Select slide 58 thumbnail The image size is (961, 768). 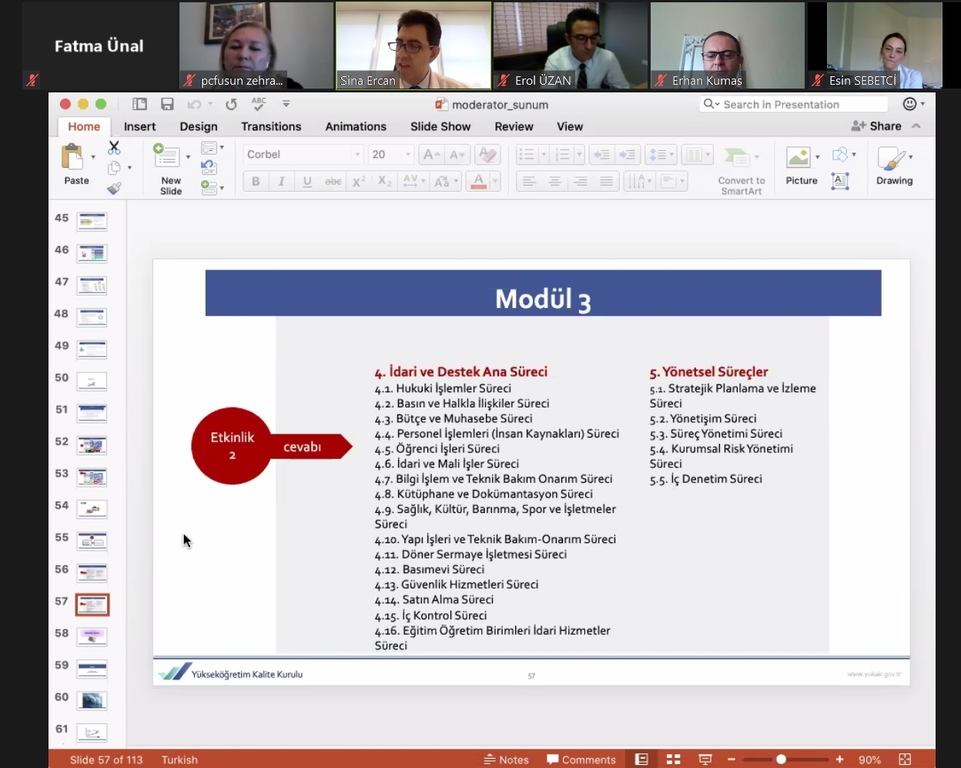(x=92, y=636)
